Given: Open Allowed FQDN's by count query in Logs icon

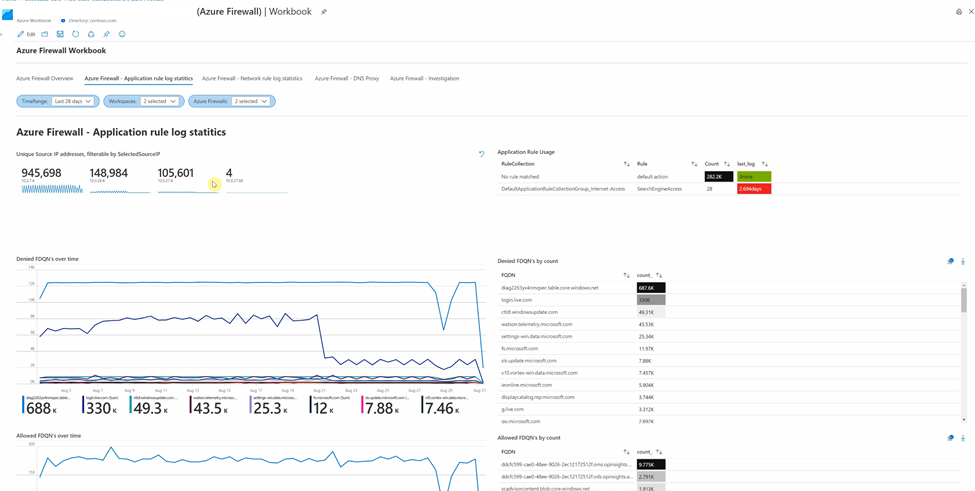Looking at the screenshot, I should [x=950, y=438].
